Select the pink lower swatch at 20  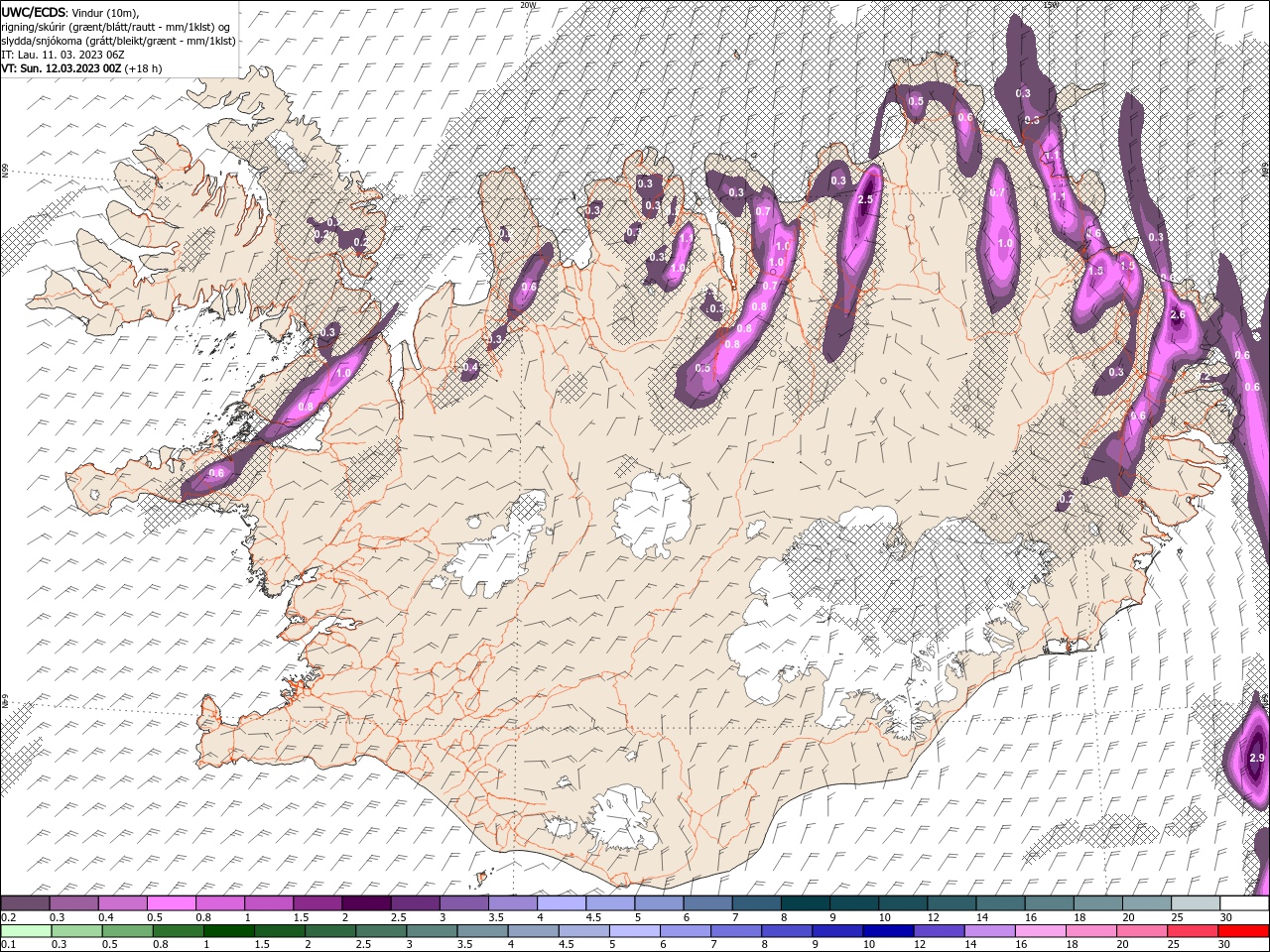pyautogui.click(x=1141, y=931)
